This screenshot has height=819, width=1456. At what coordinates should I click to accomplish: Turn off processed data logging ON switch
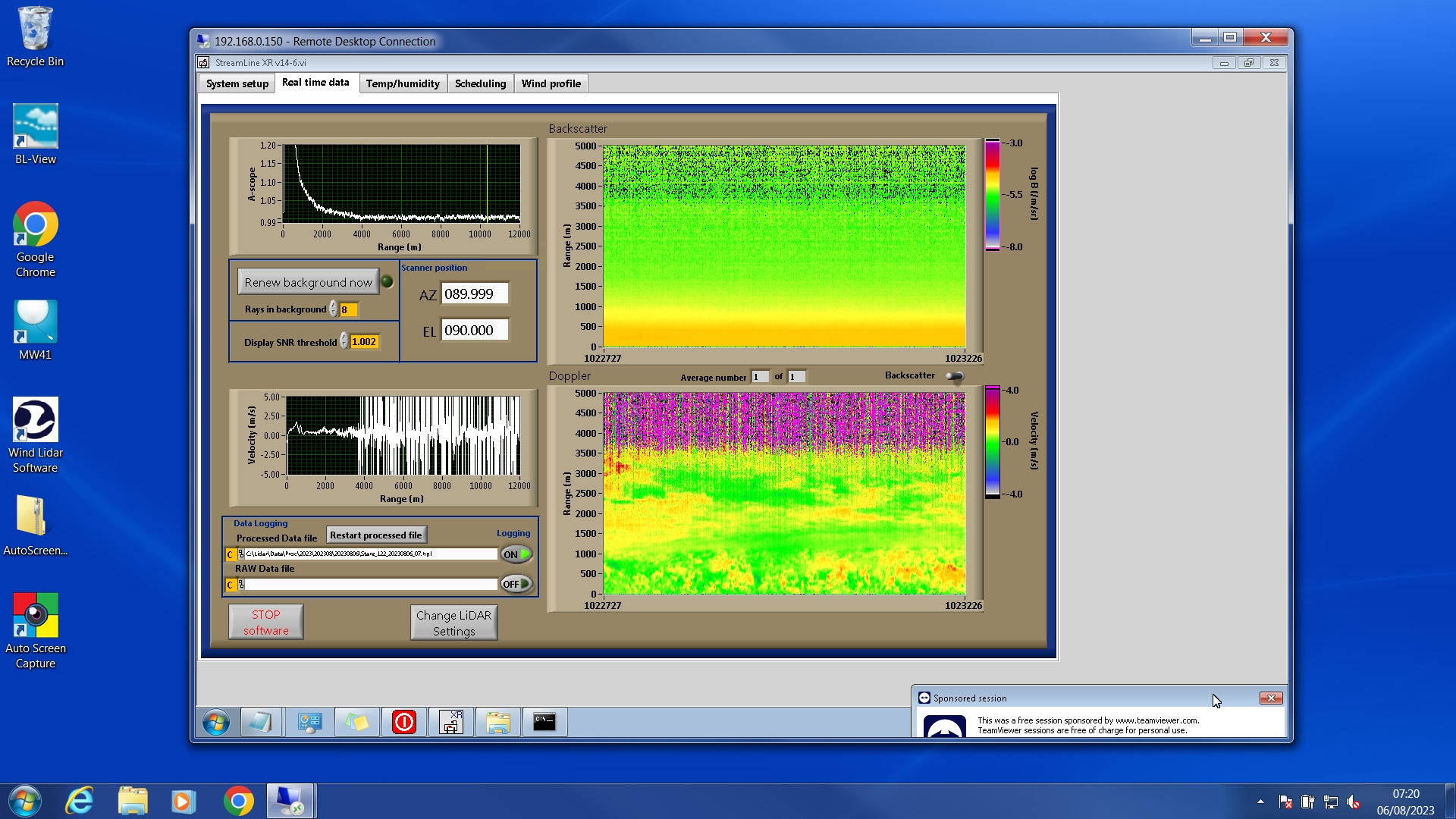pos(516,554)
